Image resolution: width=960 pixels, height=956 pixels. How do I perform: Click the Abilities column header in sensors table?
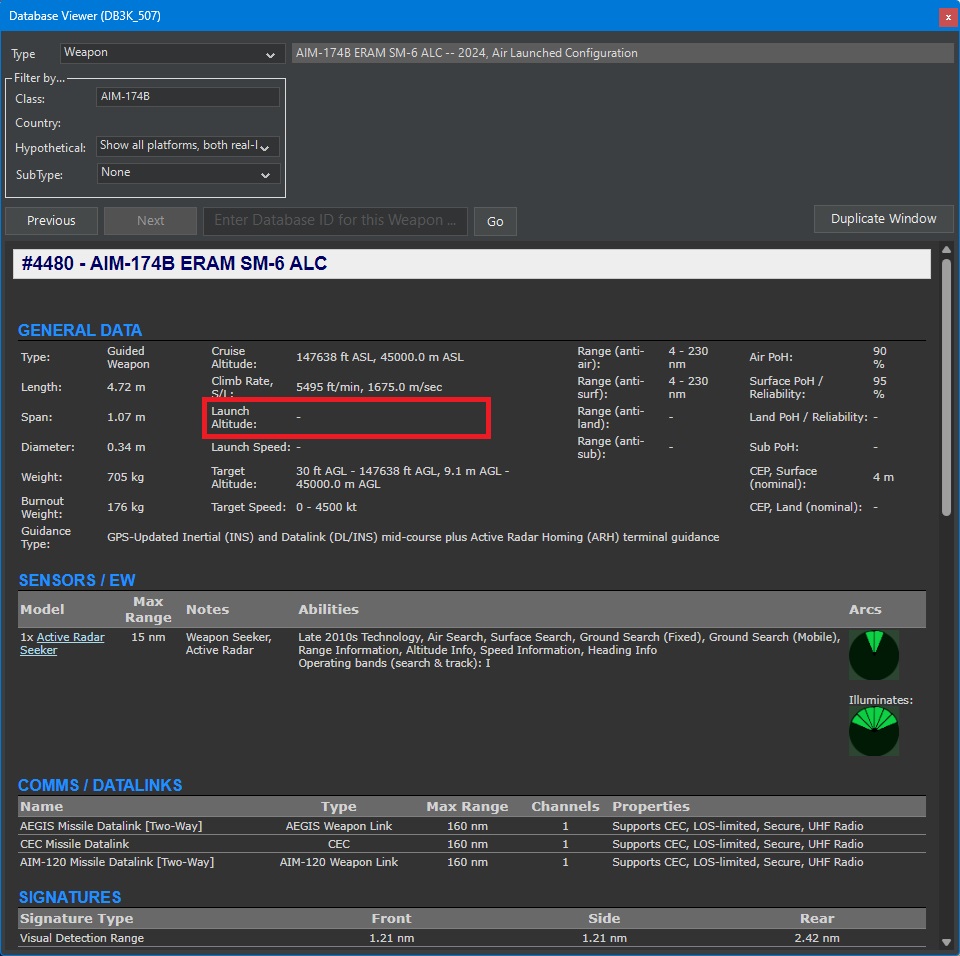[x=328, y=609]
